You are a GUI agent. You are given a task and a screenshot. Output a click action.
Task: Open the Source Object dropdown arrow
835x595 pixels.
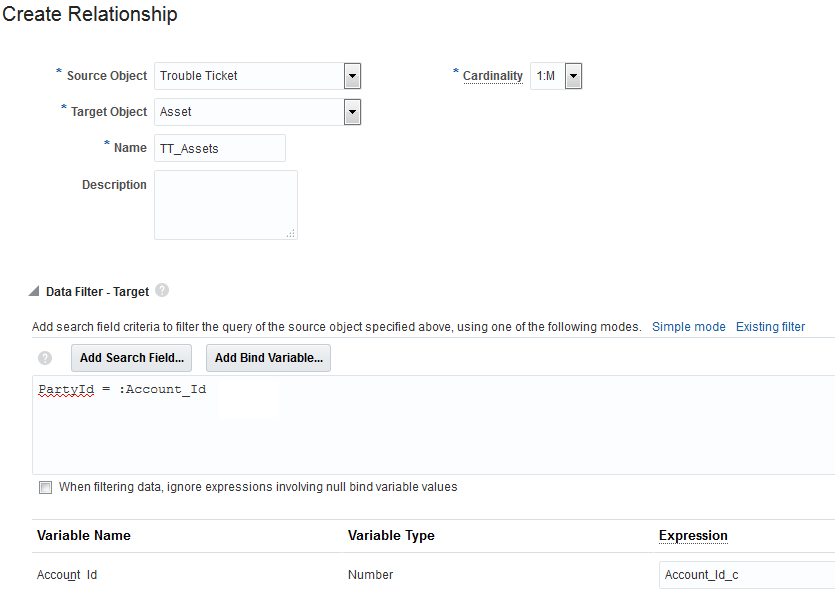point(352,76)
